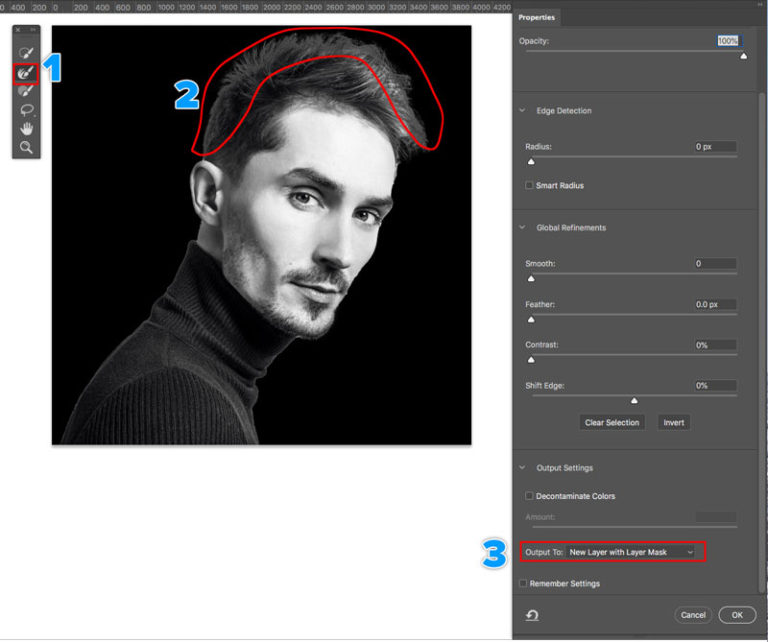Collapse the Global Refinements section
The image size is (768, 642).
[522, 228]
